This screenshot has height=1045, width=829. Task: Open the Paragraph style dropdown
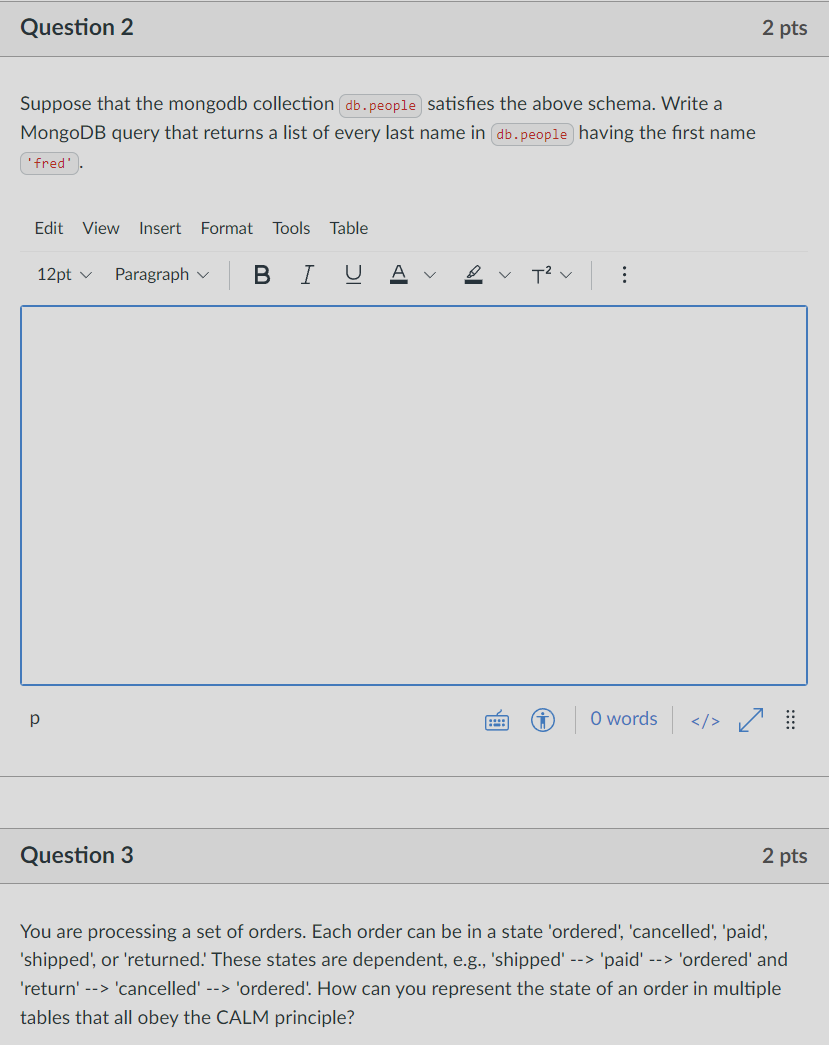click(x=161, y=274)
